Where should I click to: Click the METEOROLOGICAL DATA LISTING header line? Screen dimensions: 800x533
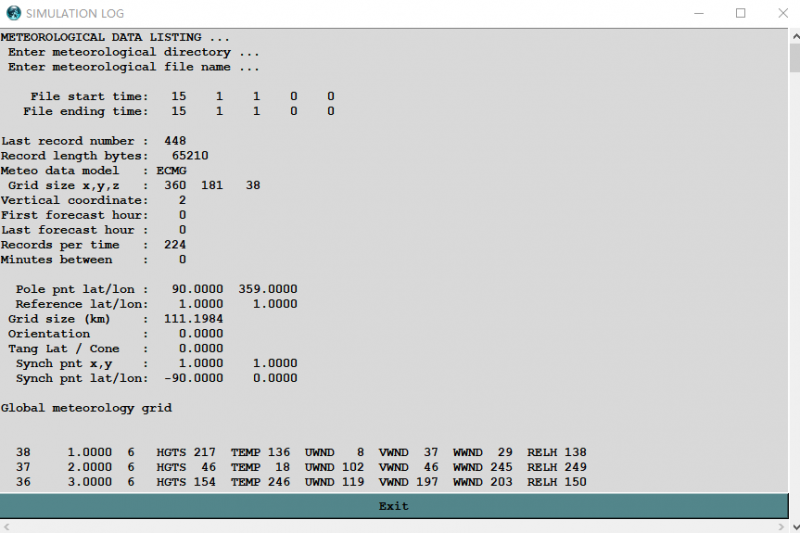click(x=115, y=37)
